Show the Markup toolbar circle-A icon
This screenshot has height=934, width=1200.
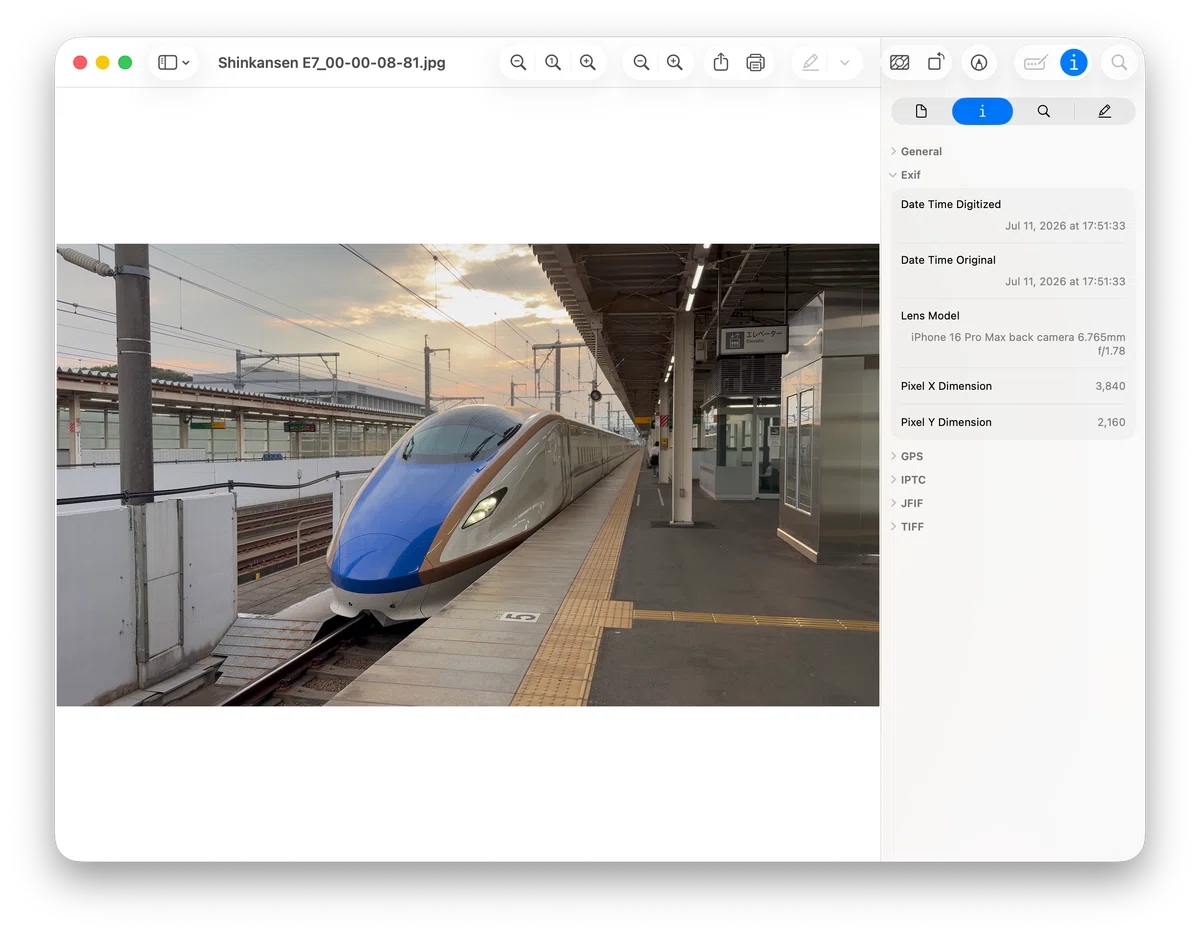click(x=979, y=62)
